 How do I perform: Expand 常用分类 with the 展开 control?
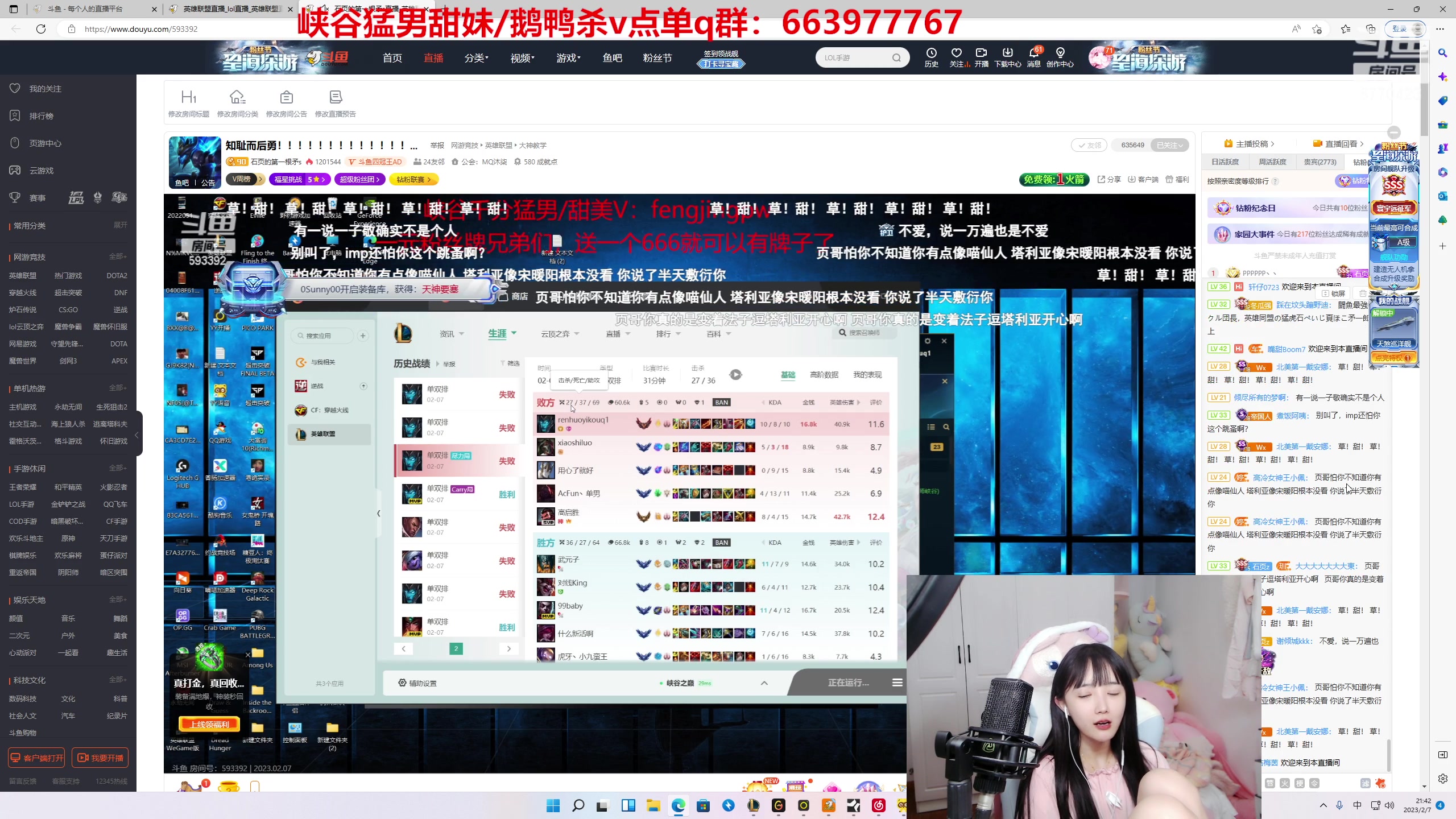click(x=121, y=225)
